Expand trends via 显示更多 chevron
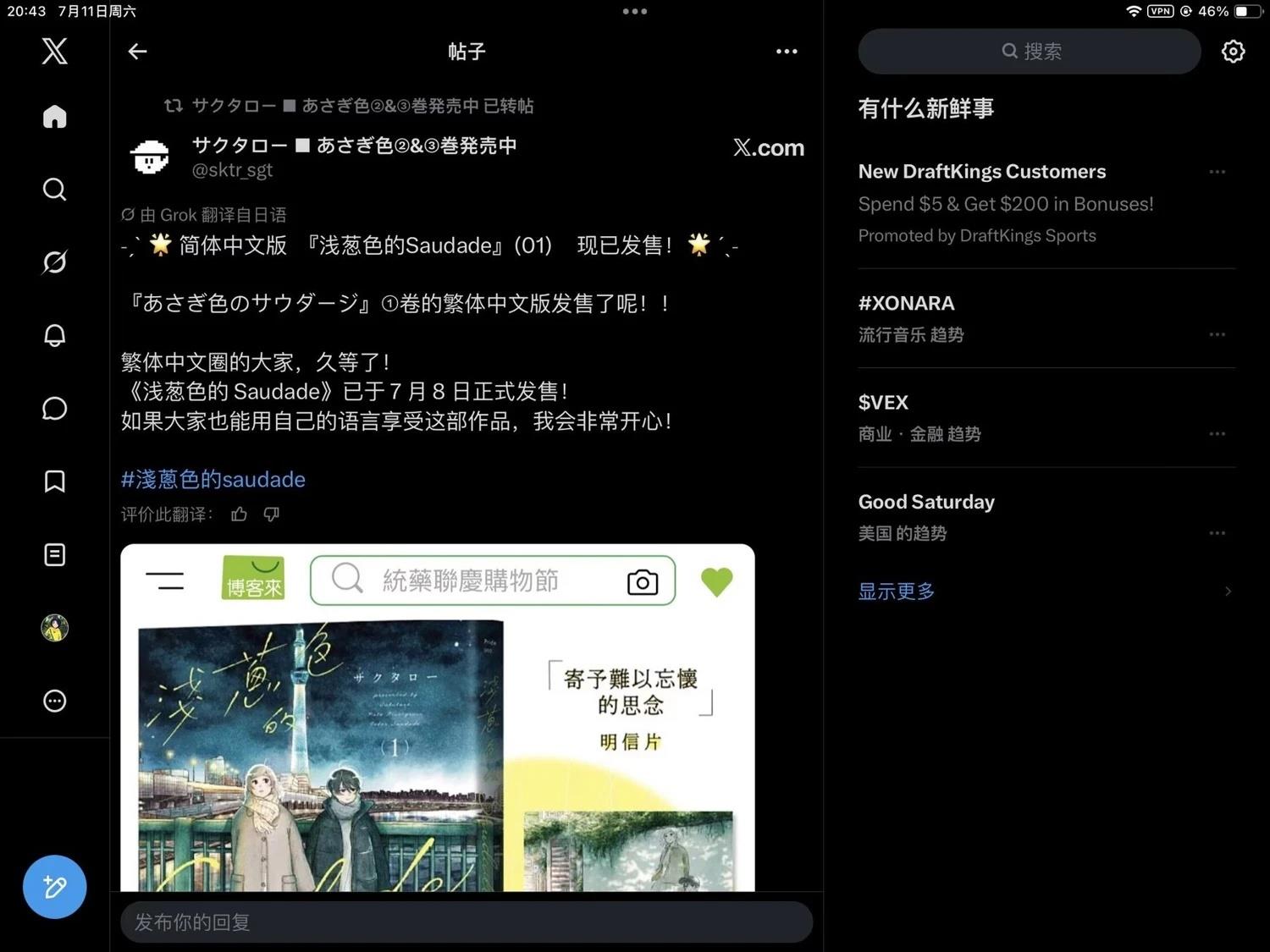 tap(1229, 592)
